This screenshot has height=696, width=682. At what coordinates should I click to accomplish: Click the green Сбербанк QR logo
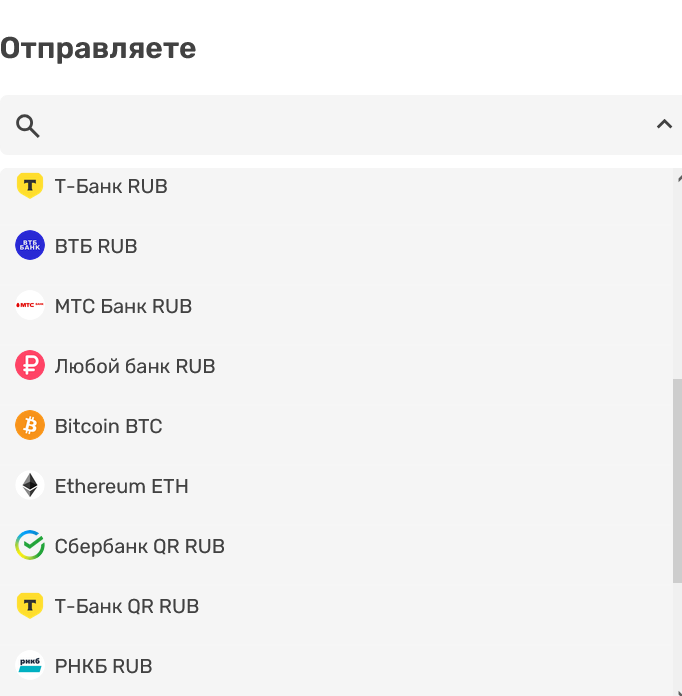[30, 545]
